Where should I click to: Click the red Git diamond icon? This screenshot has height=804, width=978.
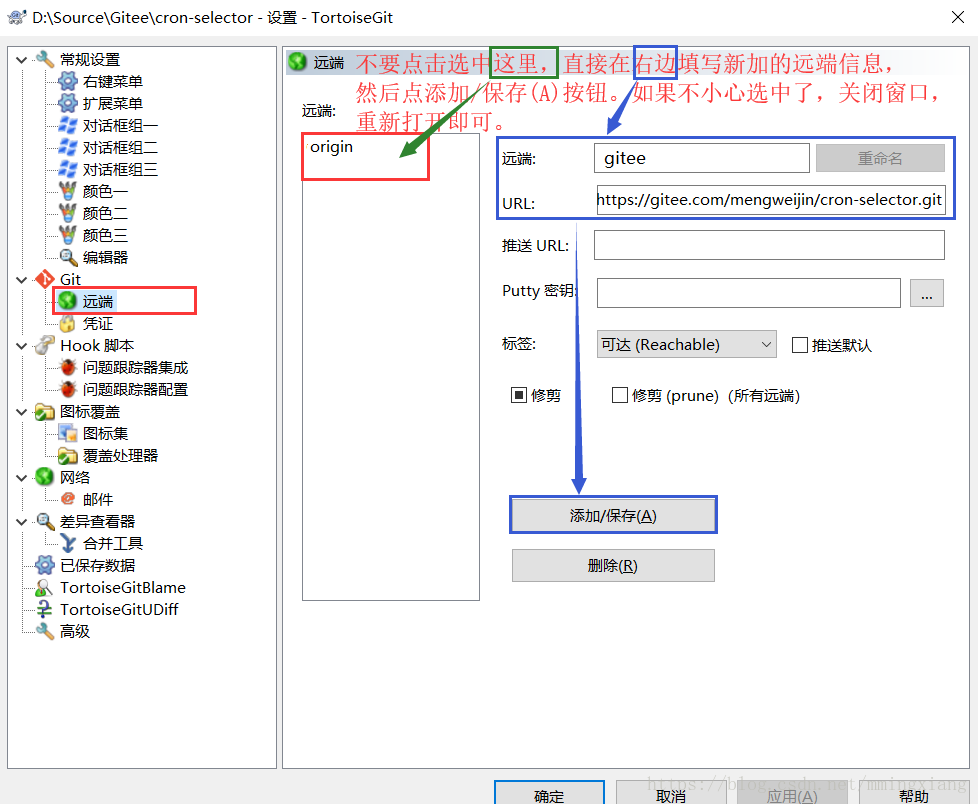(45, 279)
